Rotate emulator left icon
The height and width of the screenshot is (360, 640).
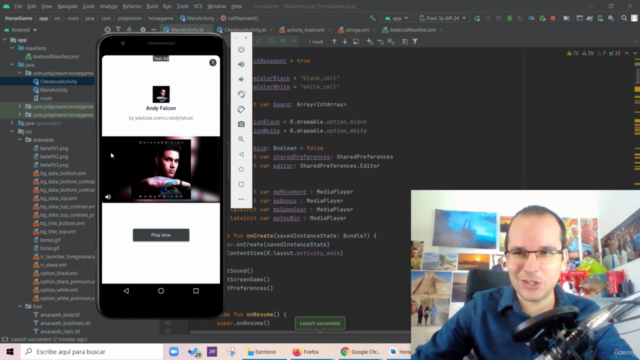click(241, 94)
